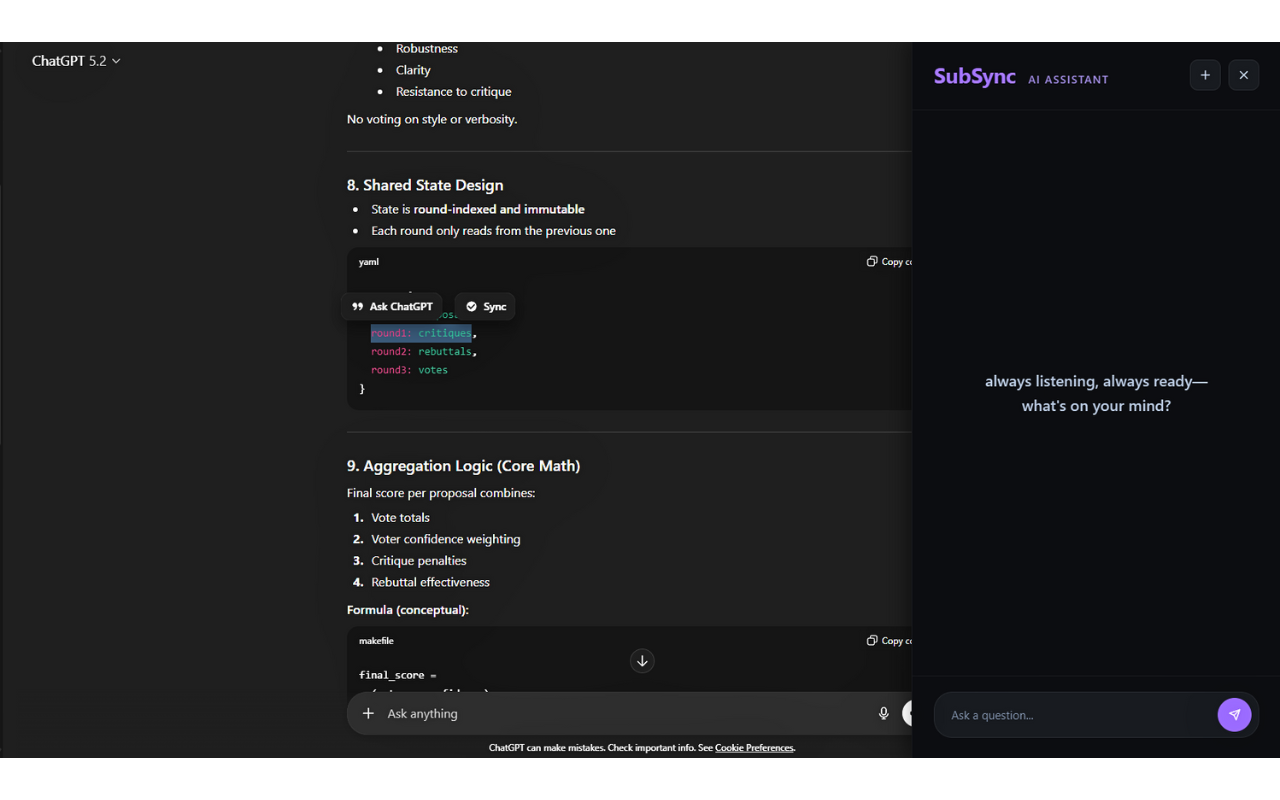Sync the selected text to SubSync

[485, 306]
